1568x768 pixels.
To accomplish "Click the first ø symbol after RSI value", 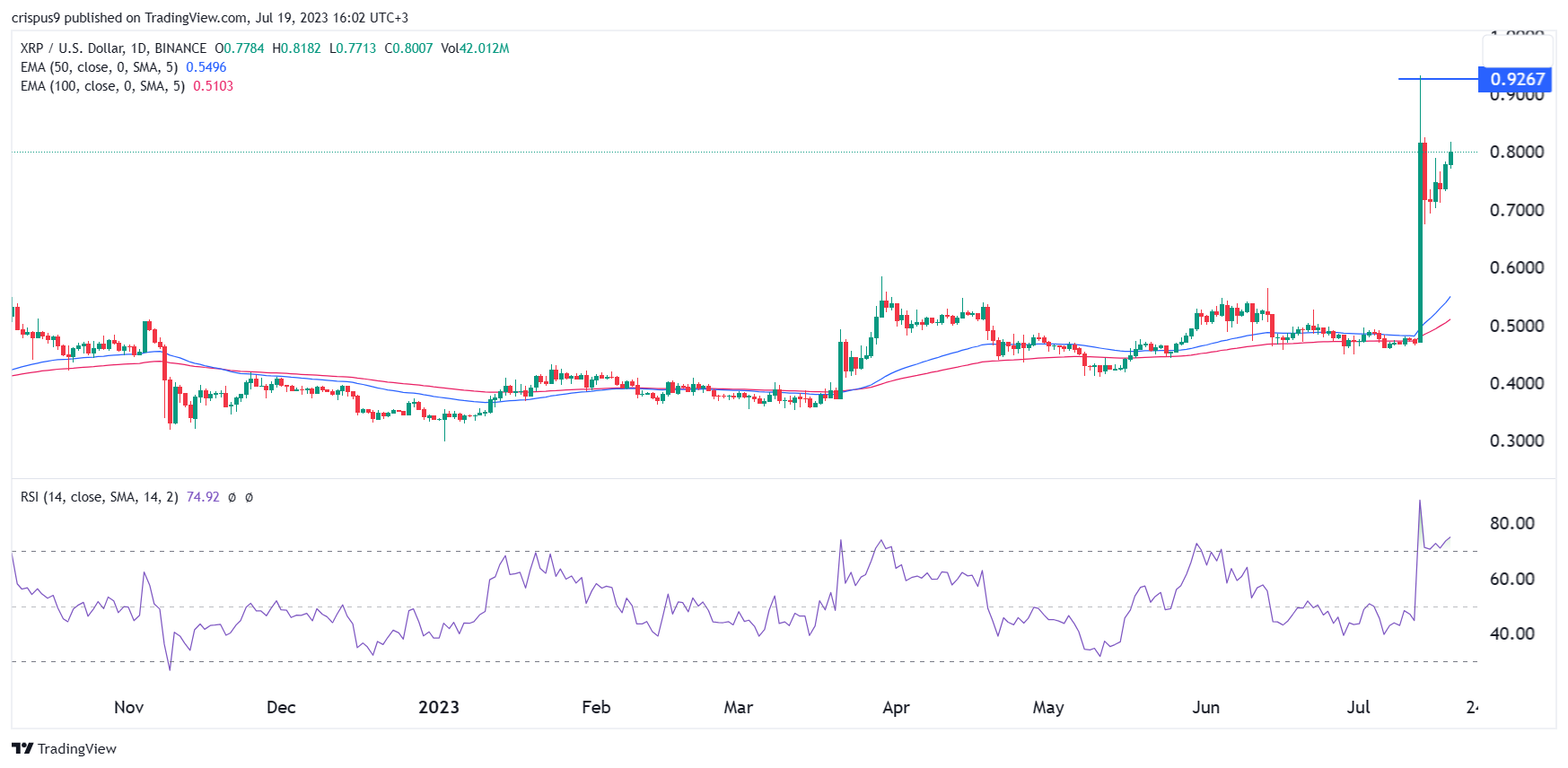I will (x=232, y=497).
